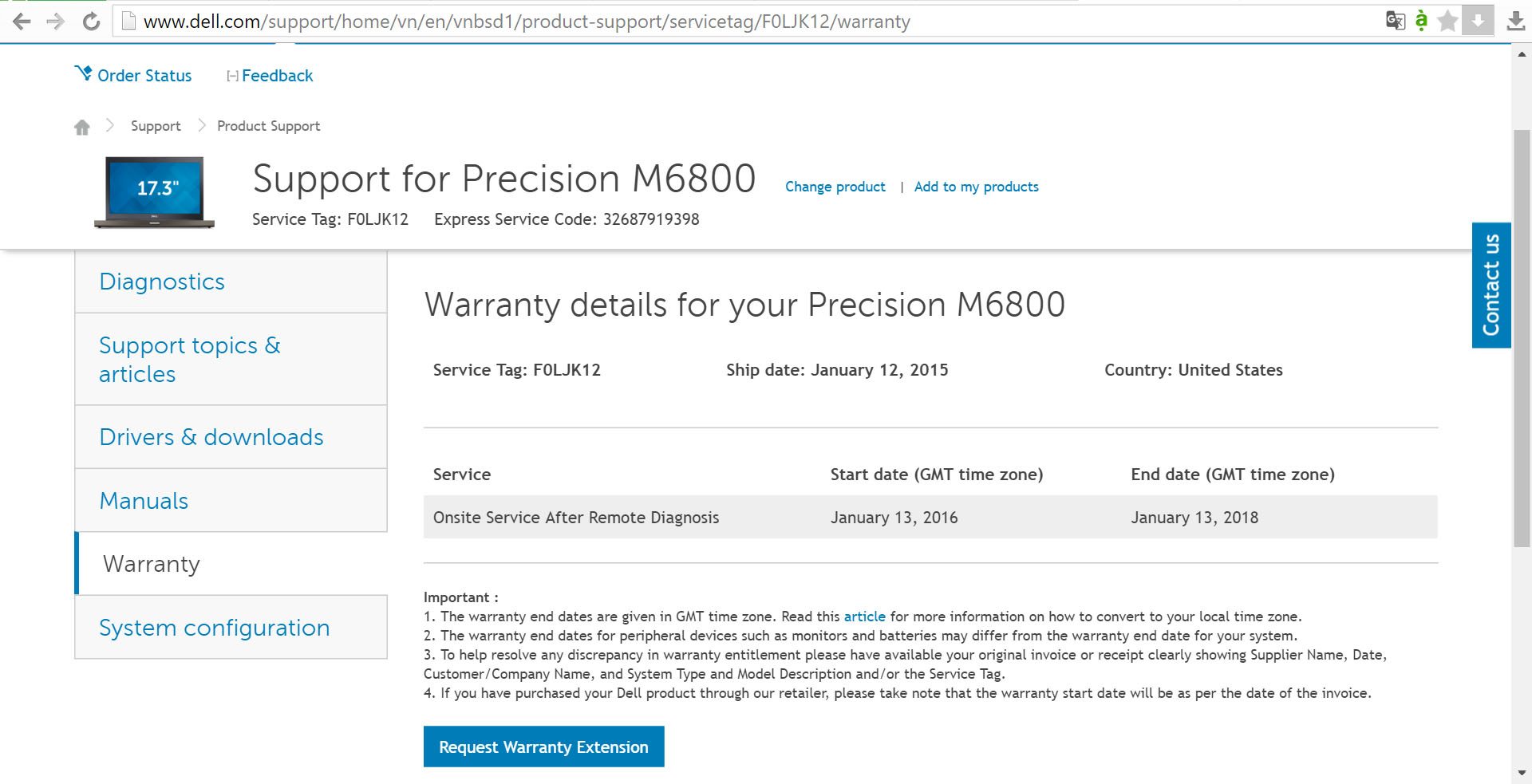
Task: Click the address bar URL field
Action: coord(527,22)
